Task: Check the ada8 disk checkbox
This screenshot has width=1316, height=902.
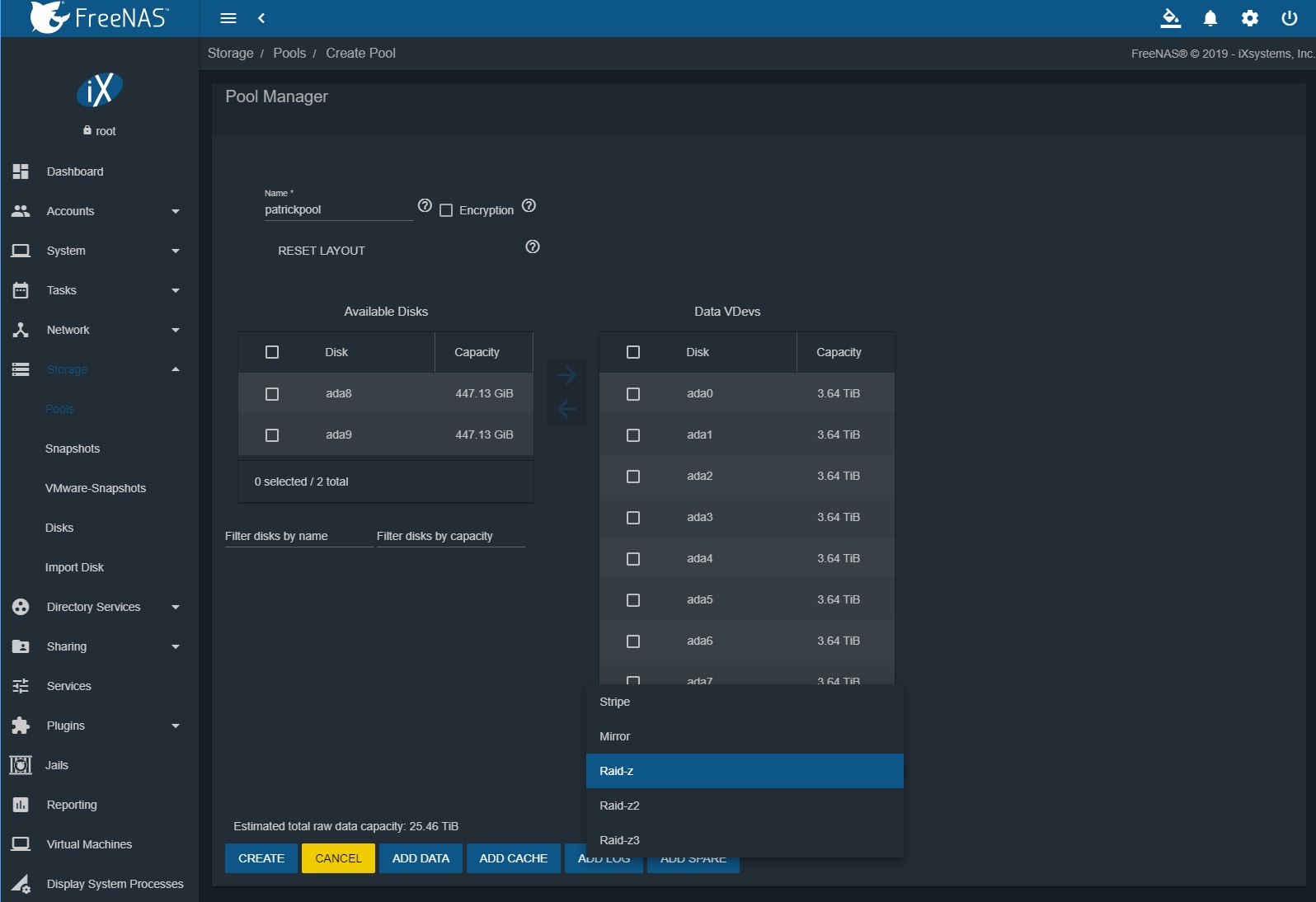Action: (272, 394)
